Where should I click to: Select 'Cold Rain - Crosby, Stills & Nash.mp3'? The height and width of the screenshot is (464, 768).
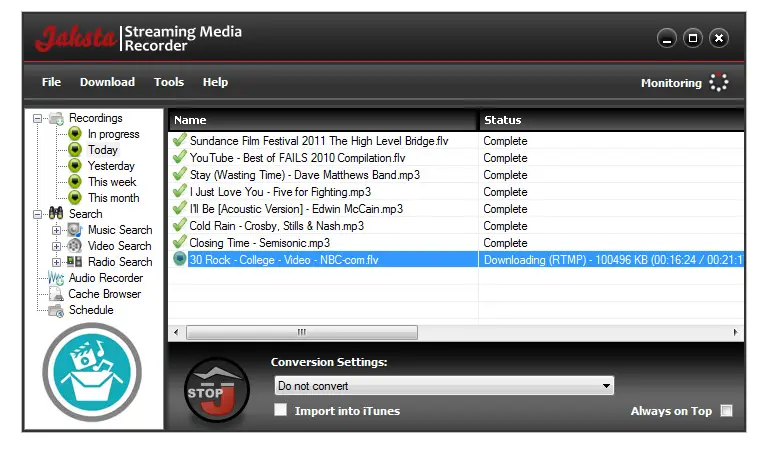[277, 226]
